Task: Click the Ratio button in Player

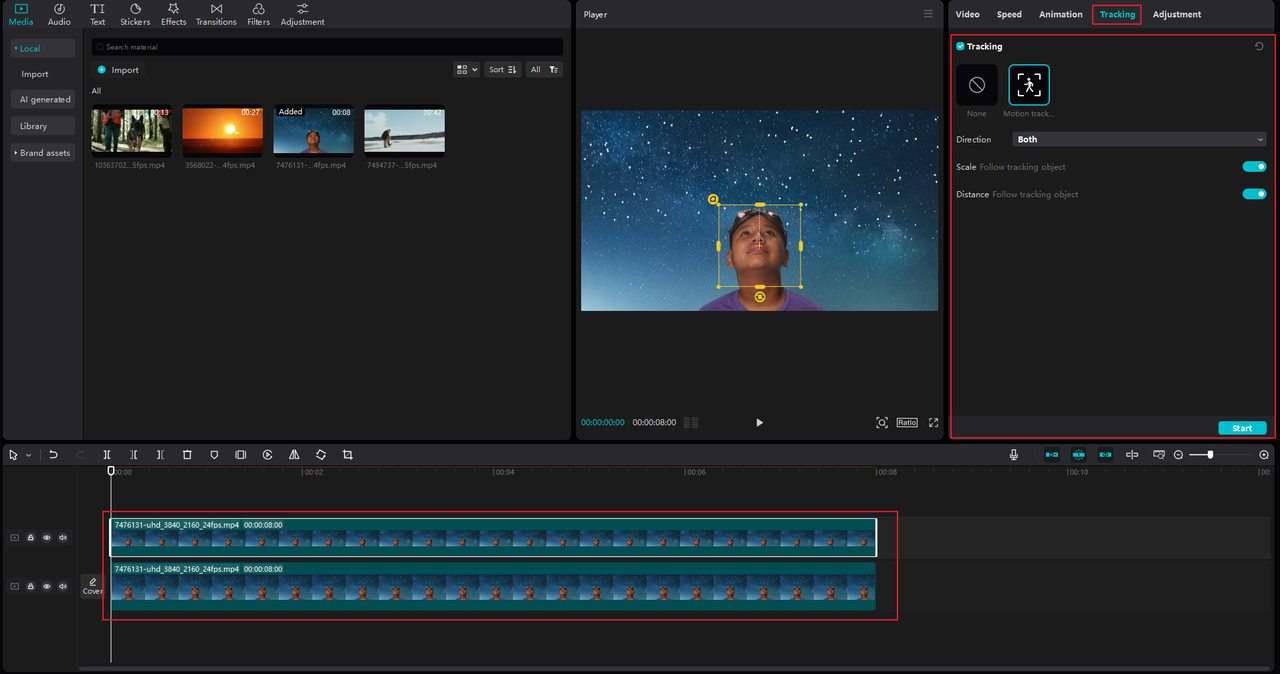Action: (907, 423)
